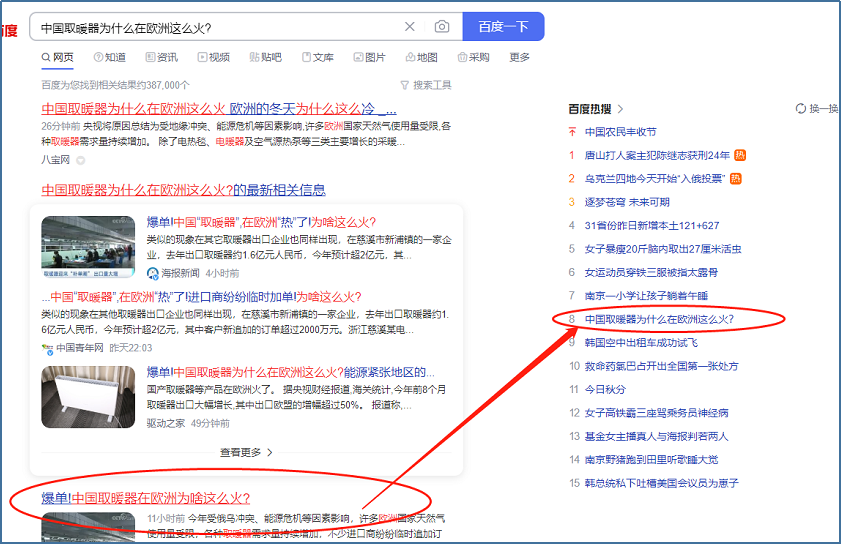Image resolution: width=841 pixels, height=544 pixels.
Task: Open hot search 今日秋分
Action: coord(604,389)
